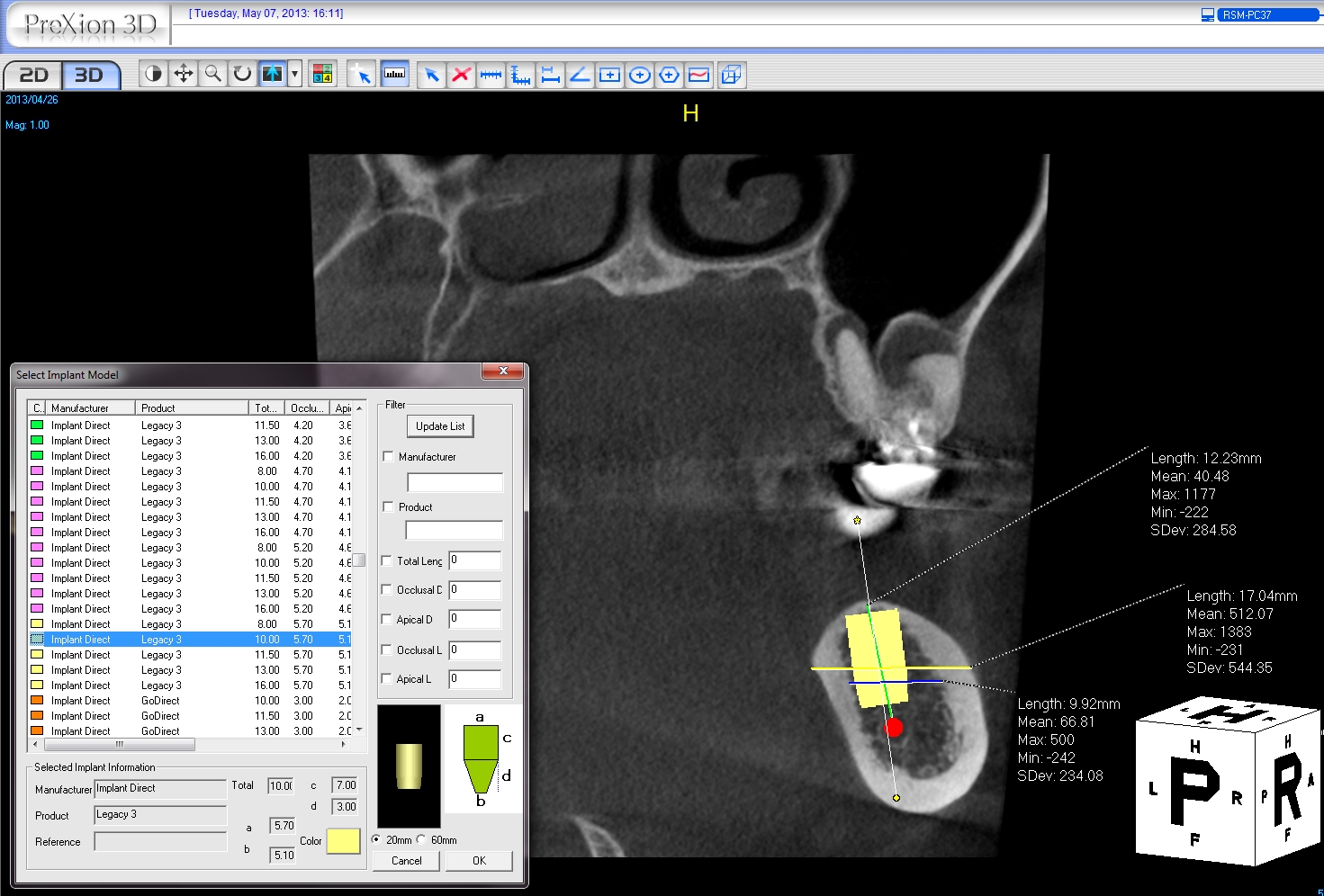Enable the Manufacturer filter checkbox
Image resolution: width=1324 pixels, height=896 pixels.
(388, 456)
